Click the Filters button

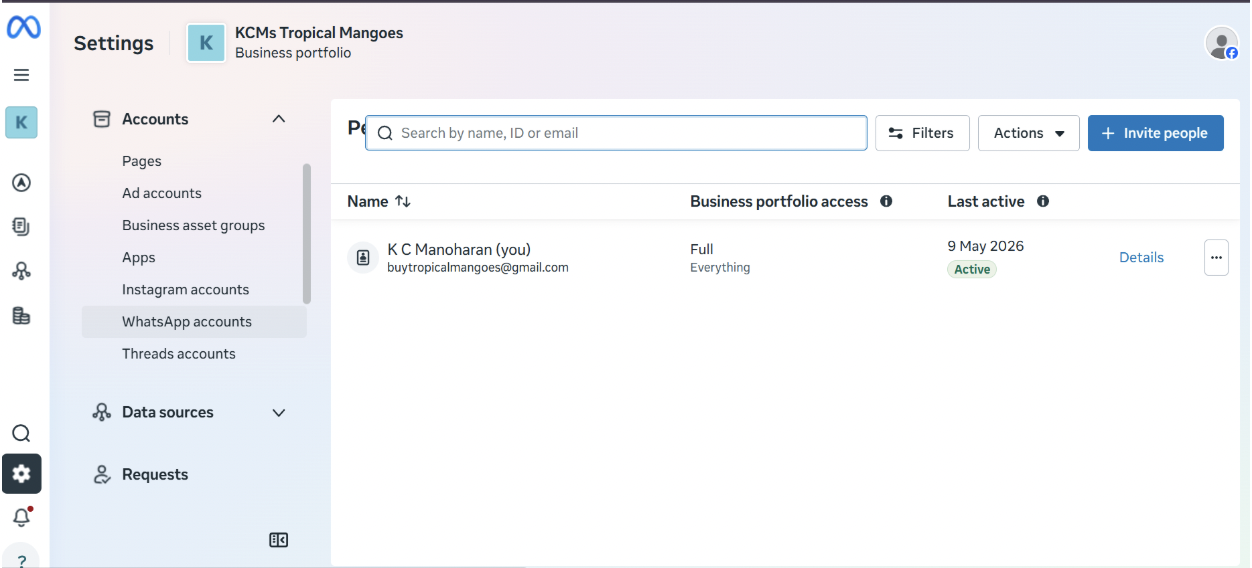(922, 133)
